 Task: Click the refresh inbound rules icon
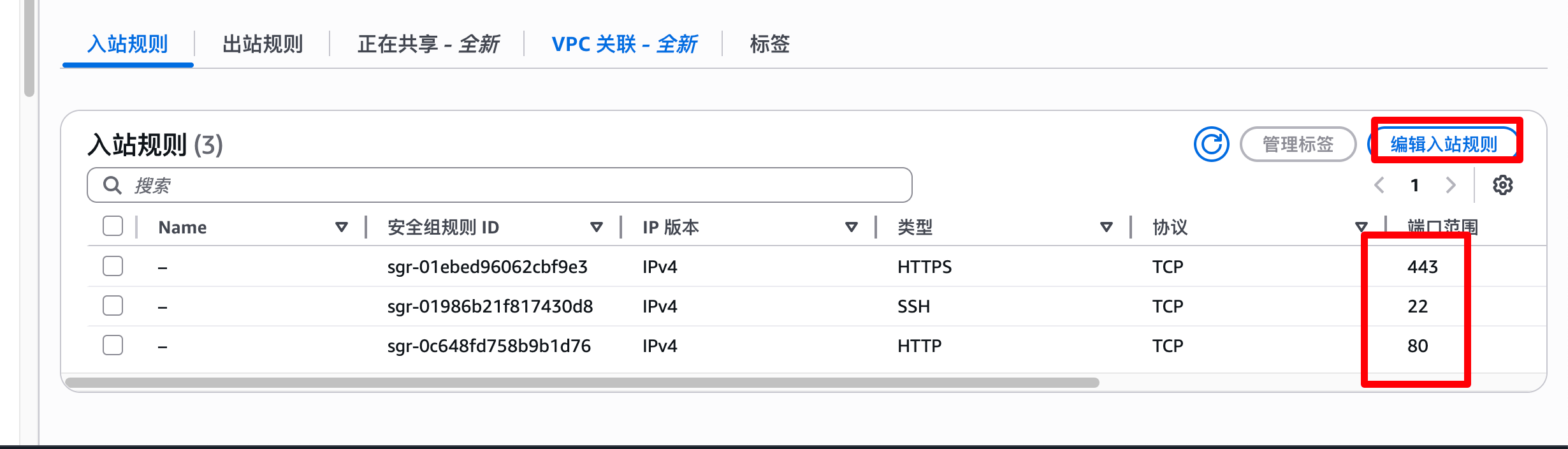click(x=1211, y=144)
